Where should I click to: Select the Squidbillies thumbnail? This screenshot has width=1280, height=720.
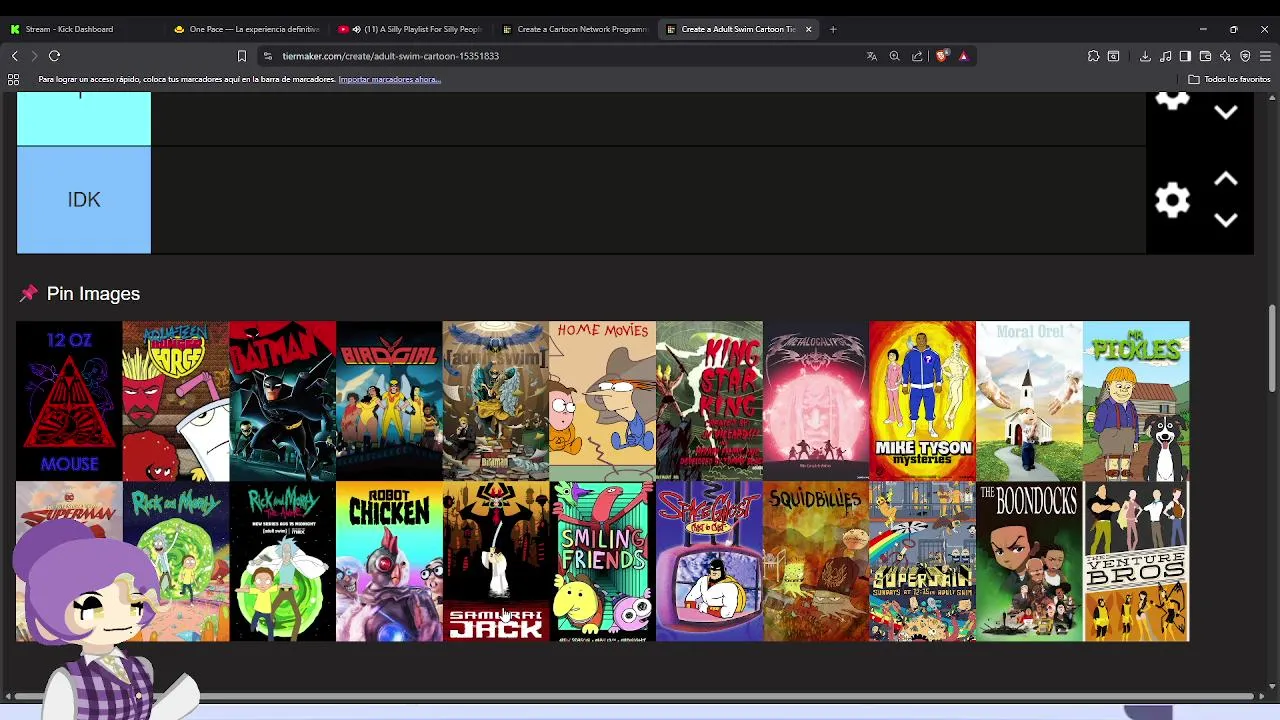816,561
